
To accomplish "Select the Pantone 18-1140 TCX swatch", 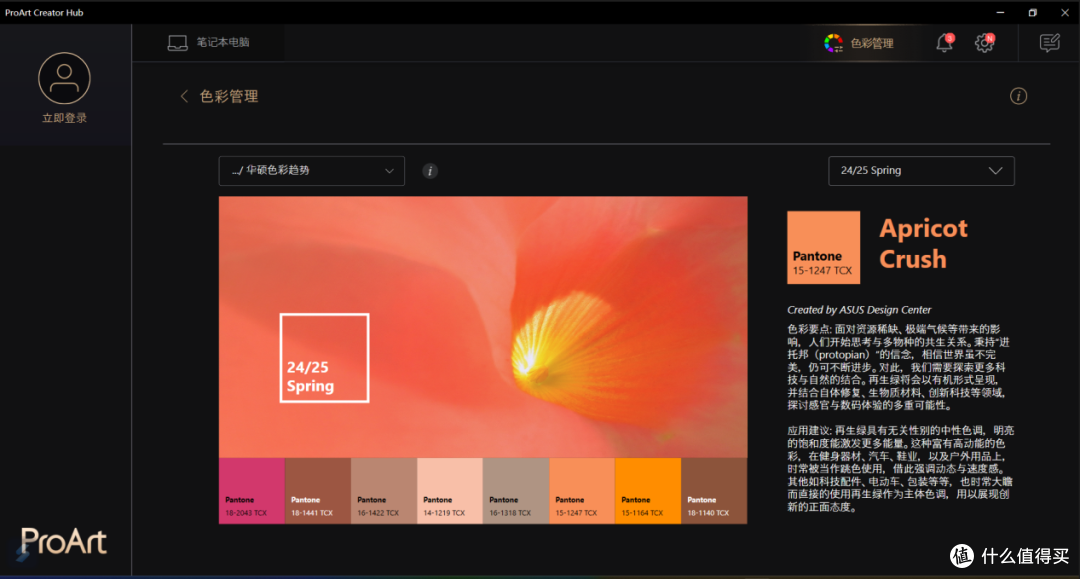I will click(x=714, y=491).
